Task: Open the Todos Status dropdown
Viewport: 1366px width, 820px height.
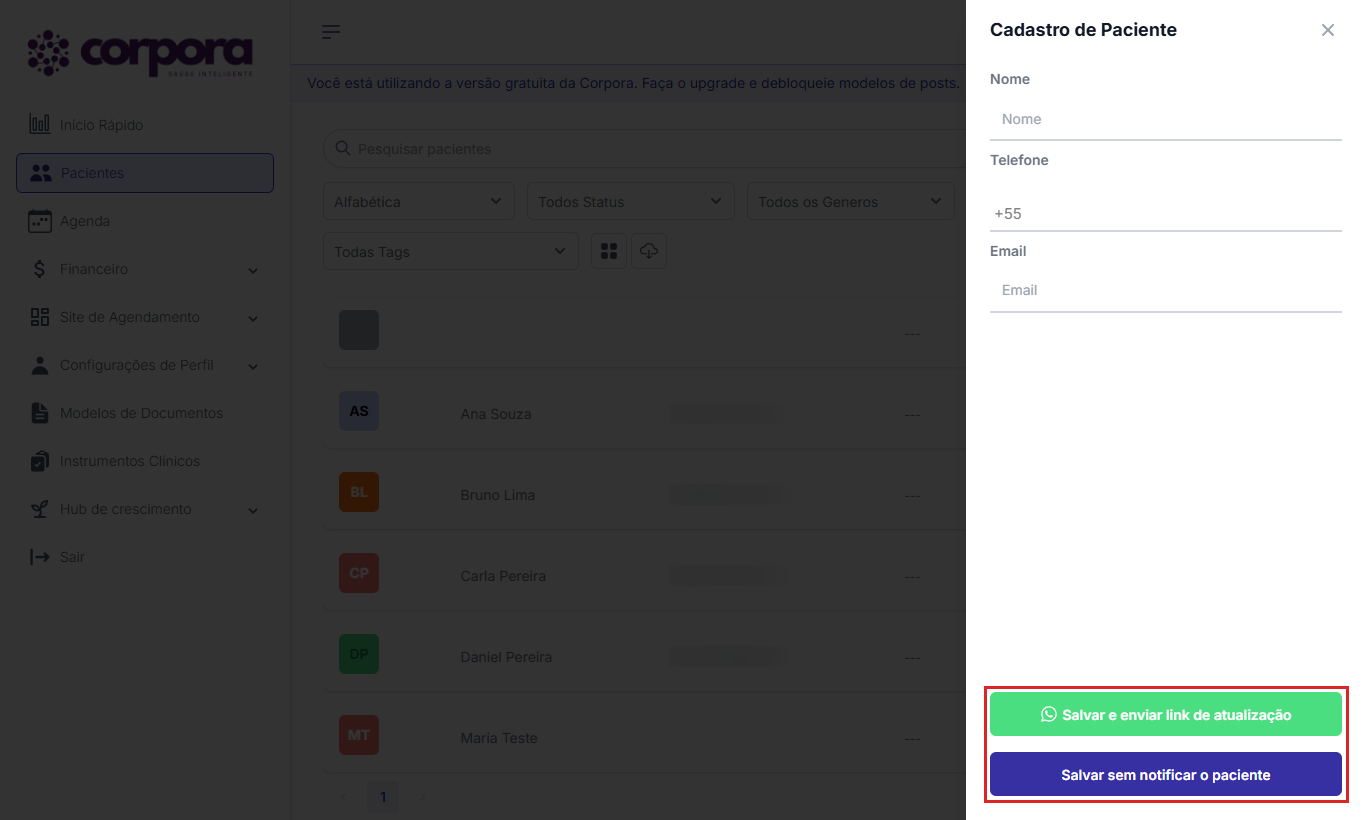Action: [631, 201]
